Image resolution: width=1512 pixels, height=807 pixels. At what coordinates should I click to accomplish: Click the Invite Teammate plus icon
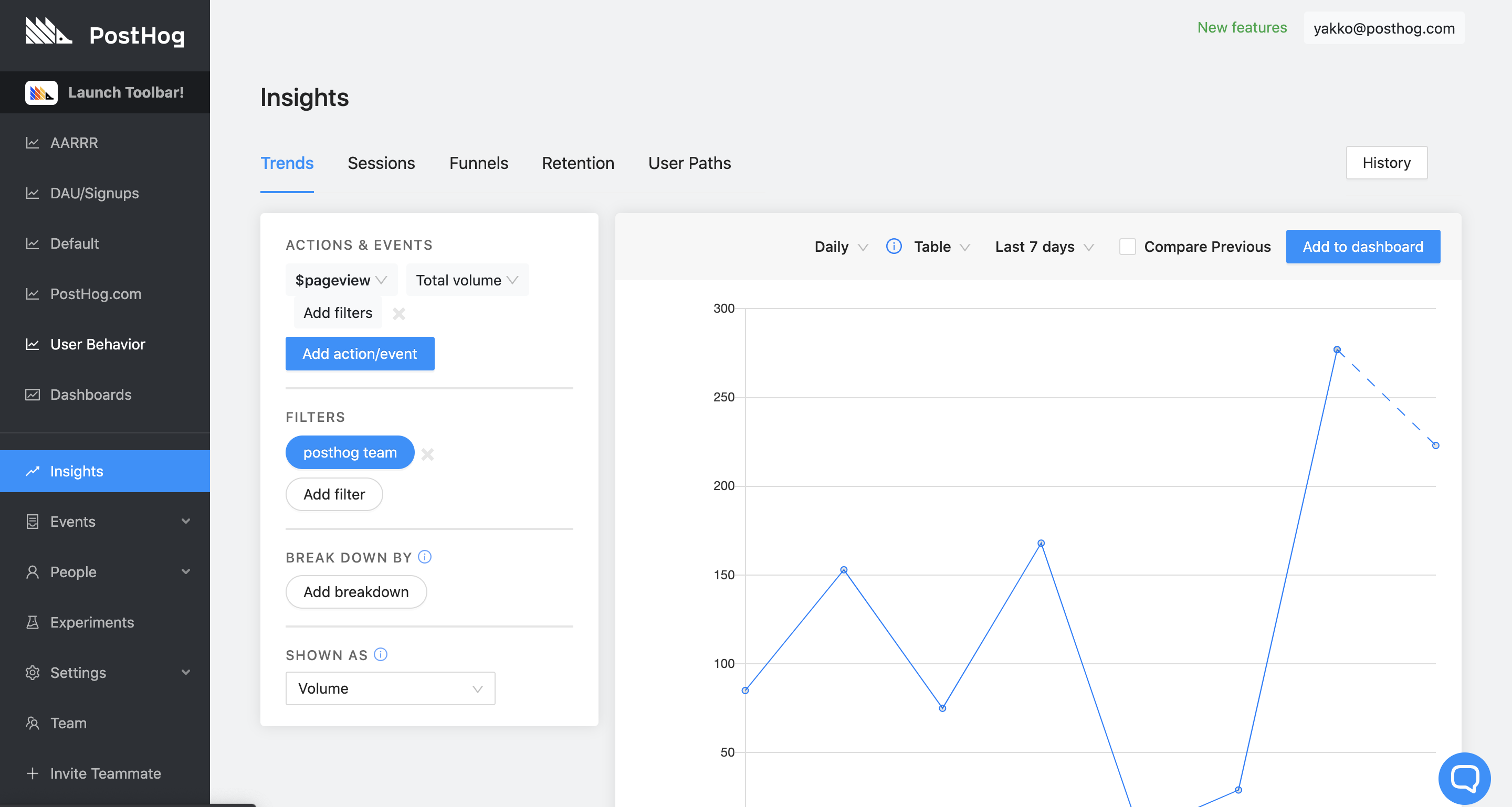33,773
